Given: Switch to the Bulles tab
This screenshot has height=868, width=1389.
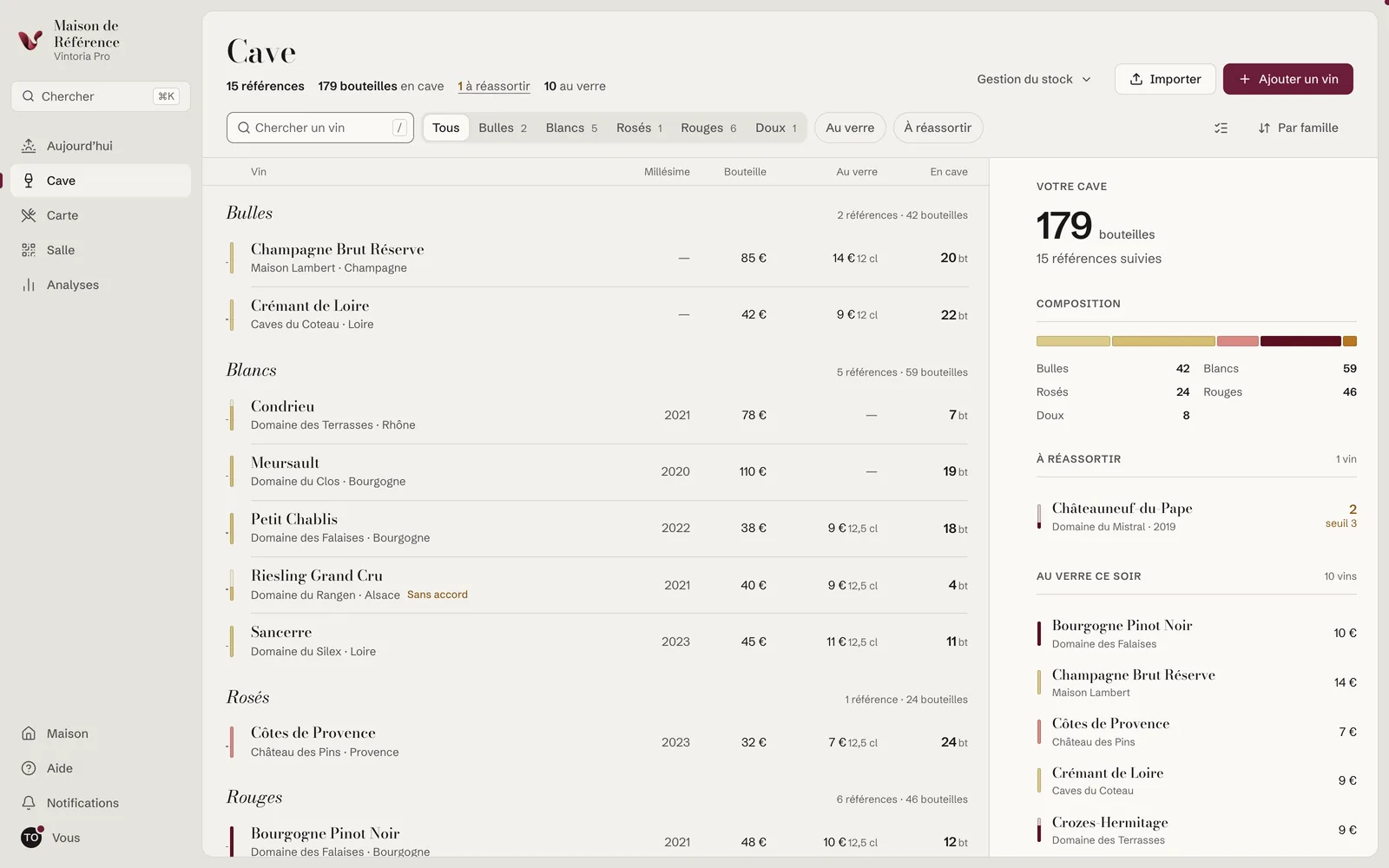Looking at the screenshot, I should pos(503,128).
